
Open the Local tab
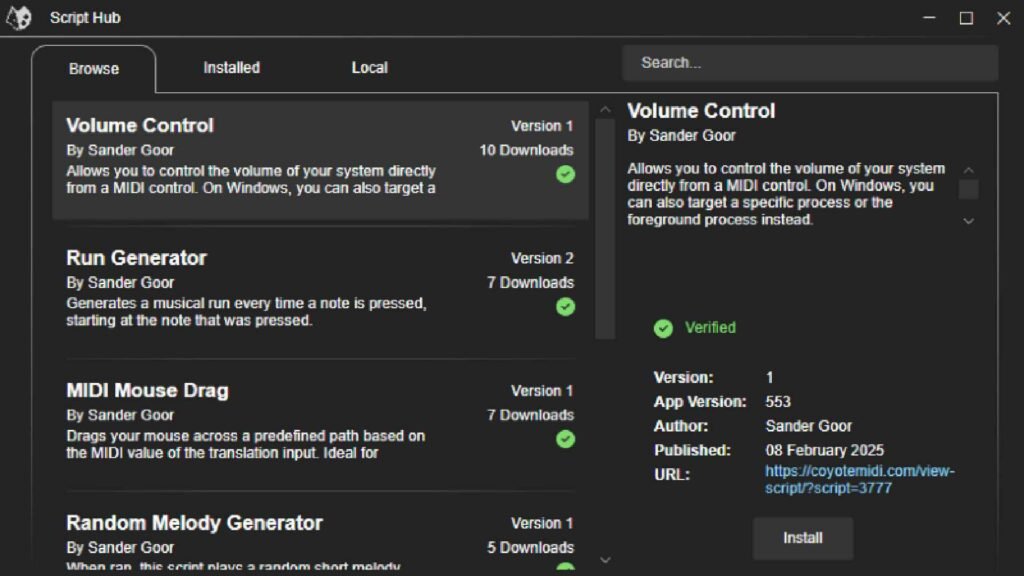(370, 67)
